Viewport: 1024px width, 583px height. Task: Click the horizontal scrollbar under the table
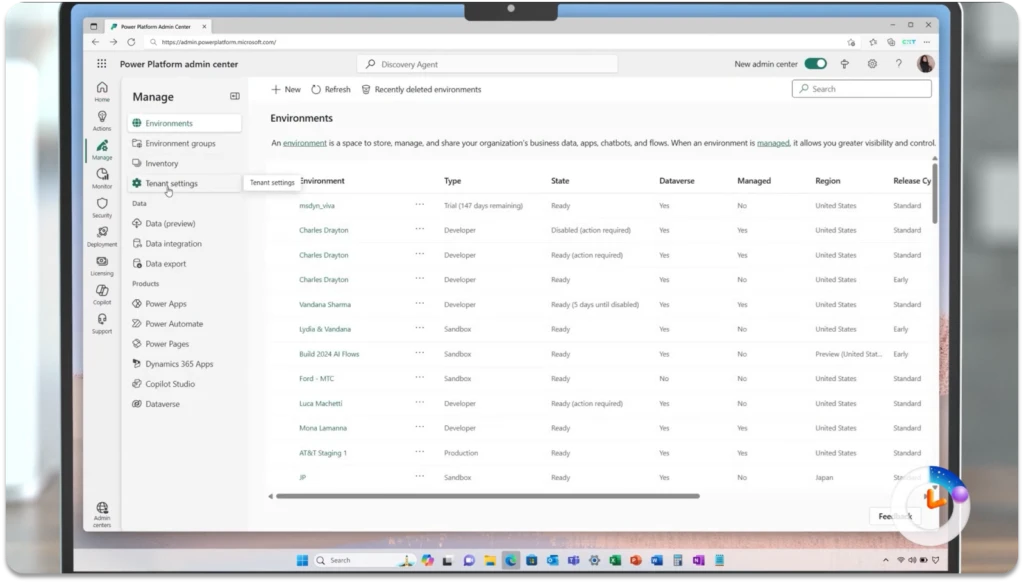coord(487,496)
